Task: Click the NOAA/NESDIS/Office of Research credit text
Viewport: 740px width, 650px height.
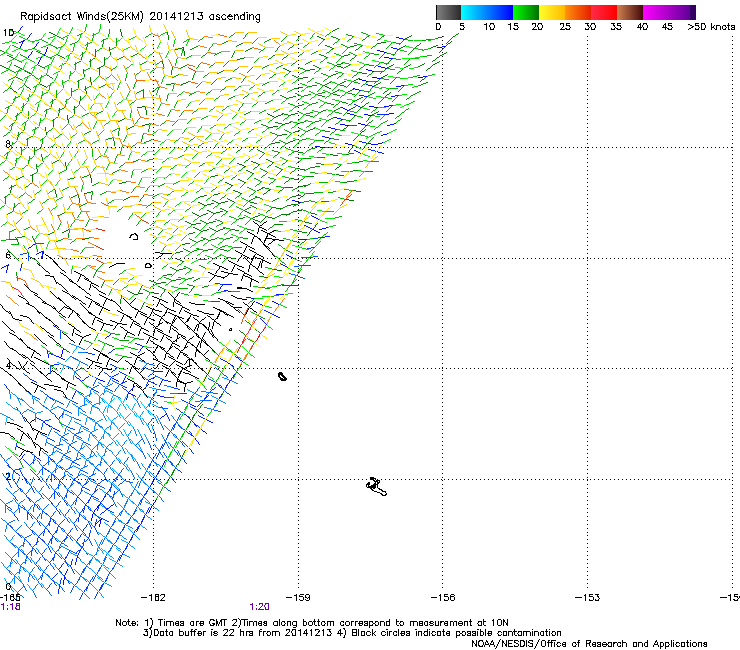Action: 589,644
